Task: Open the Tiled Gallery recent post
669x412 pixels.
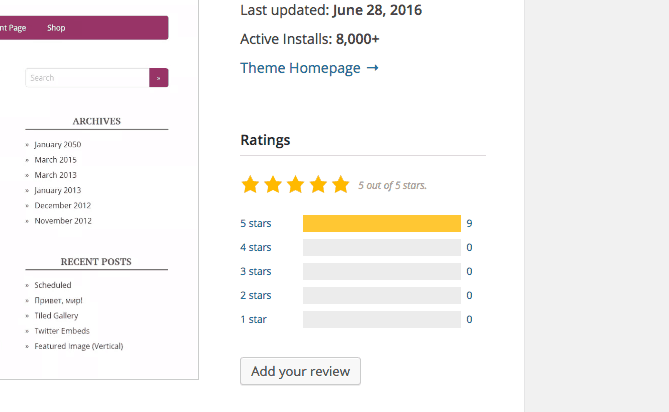Action: coord(56,315)
